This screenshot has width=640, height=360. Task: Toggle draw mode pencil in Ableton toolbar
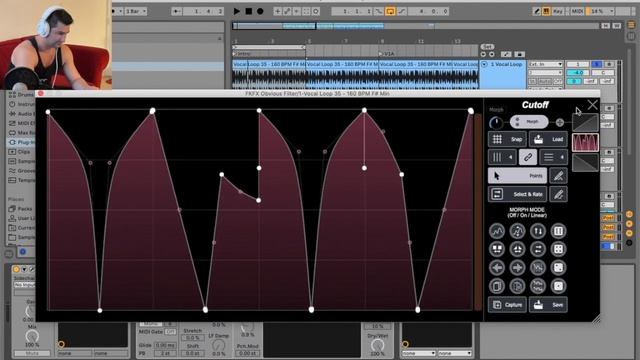click(x=537, y=11)
